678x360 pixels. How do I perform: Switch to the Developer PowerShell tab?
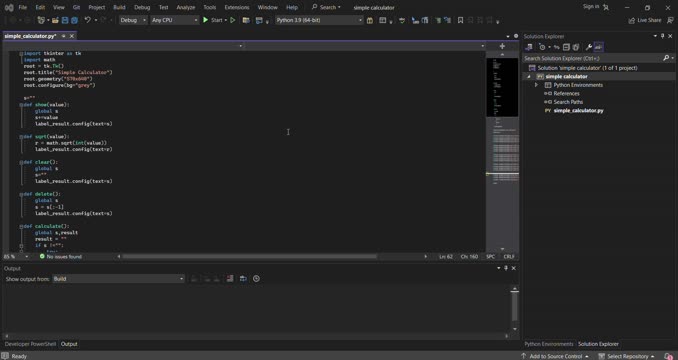(x=30, y=344)
